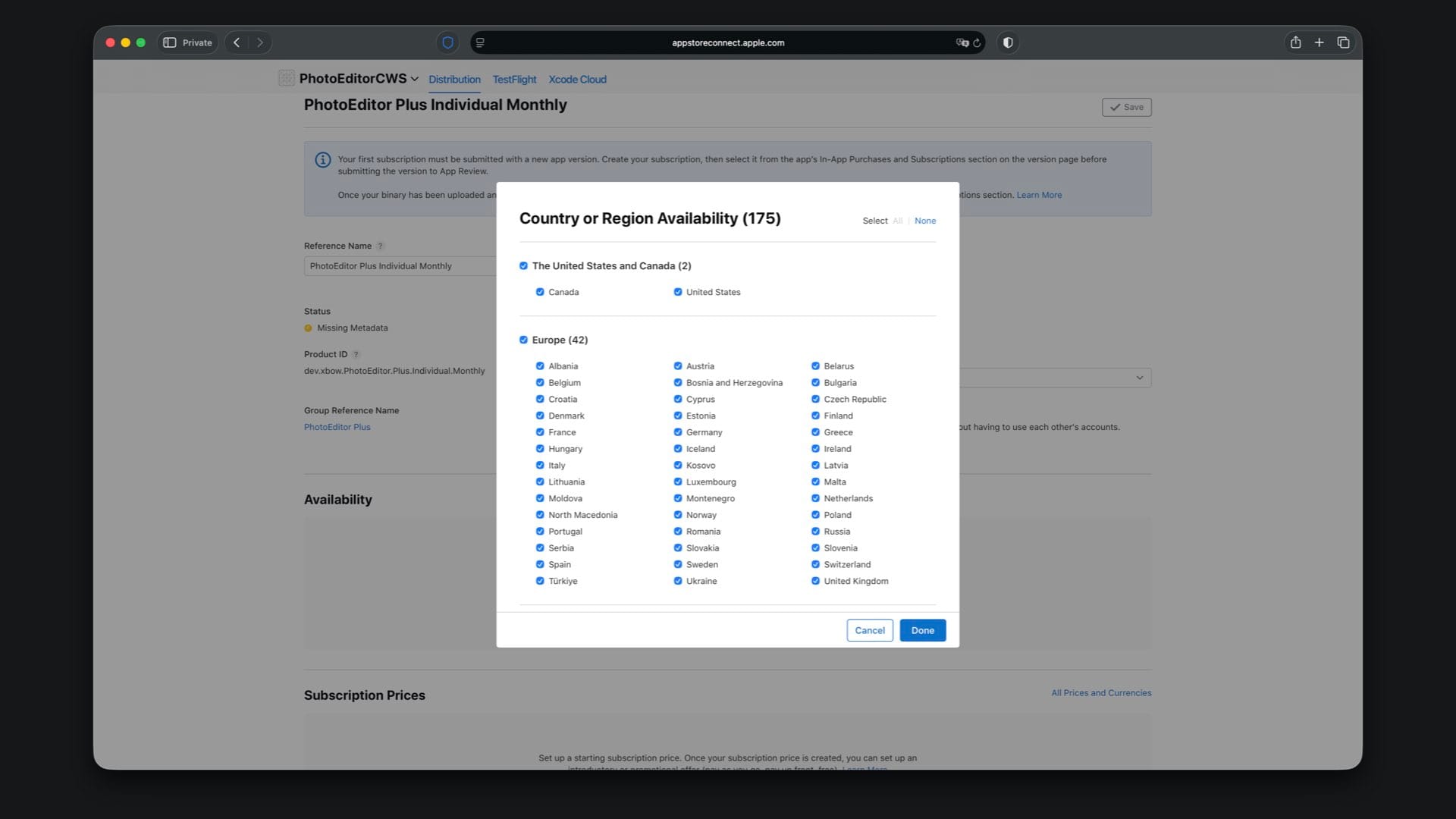Go back with the browser back arrow
Image resolution: width=1456 pixels, height=819 pixels.
coord(237,42)
